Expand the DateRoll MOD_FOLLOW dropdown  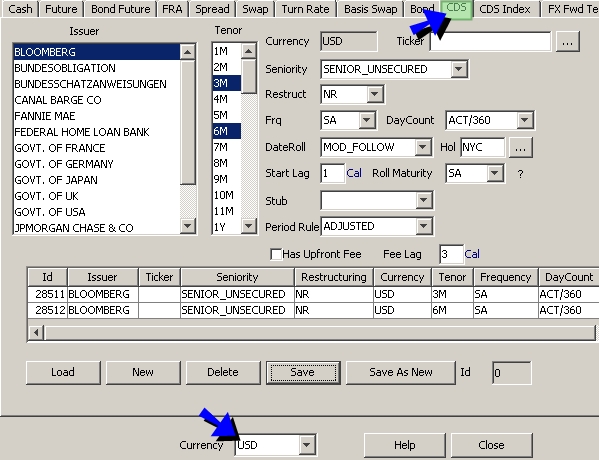pyautogui.click(x=423, y=147)
